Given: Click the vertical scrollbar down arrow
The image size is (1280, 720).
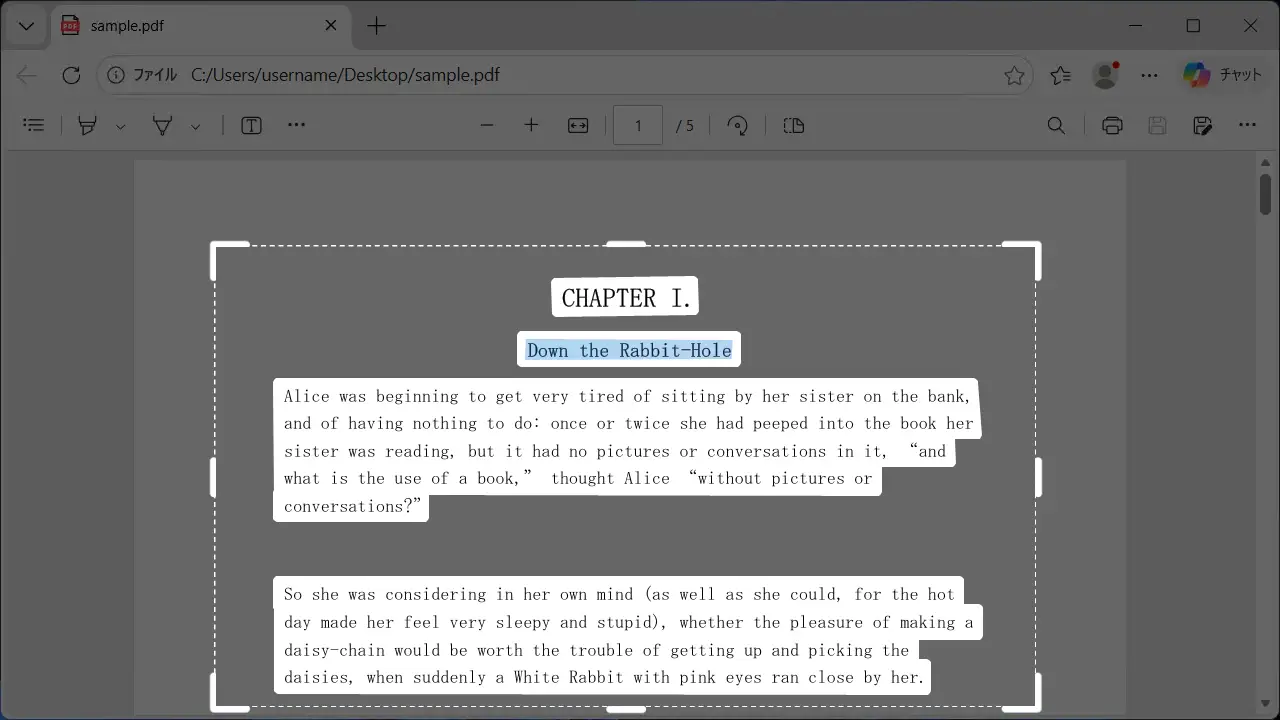Looking at the screenshot, I should tap(1265, 703).
